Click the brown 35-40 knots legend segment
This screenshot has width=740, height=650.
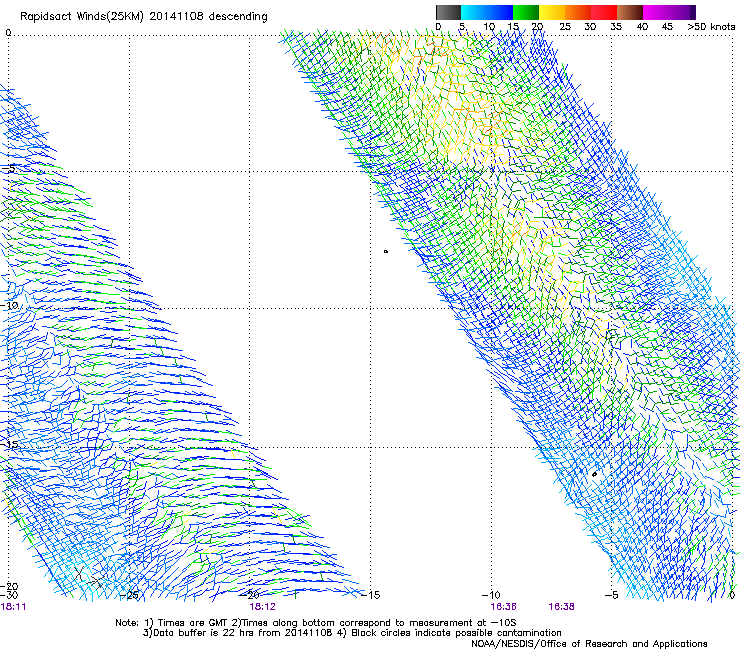630,12
